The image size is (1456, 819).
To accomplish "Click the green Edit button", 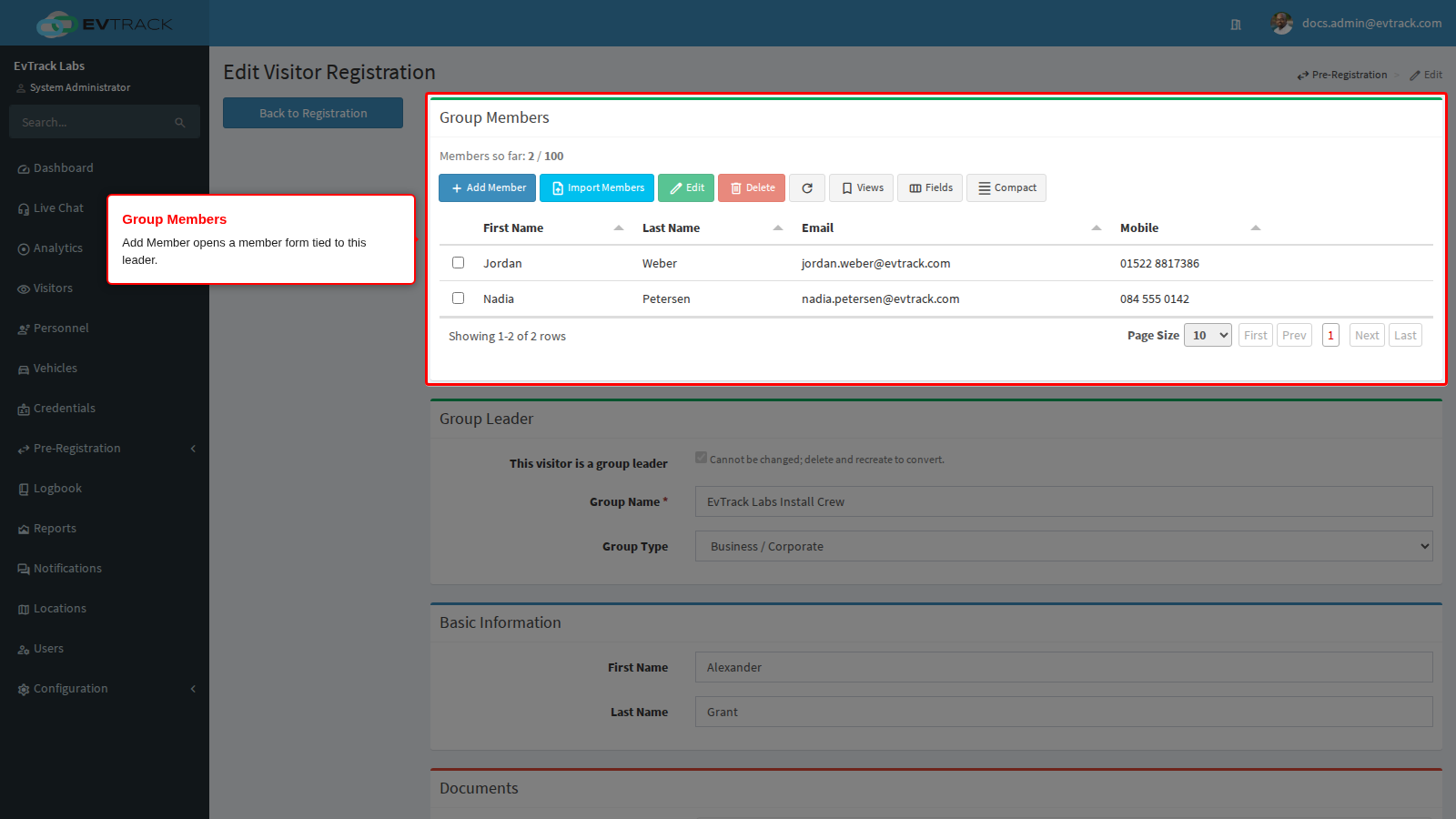I will click(x=686, y=188).
